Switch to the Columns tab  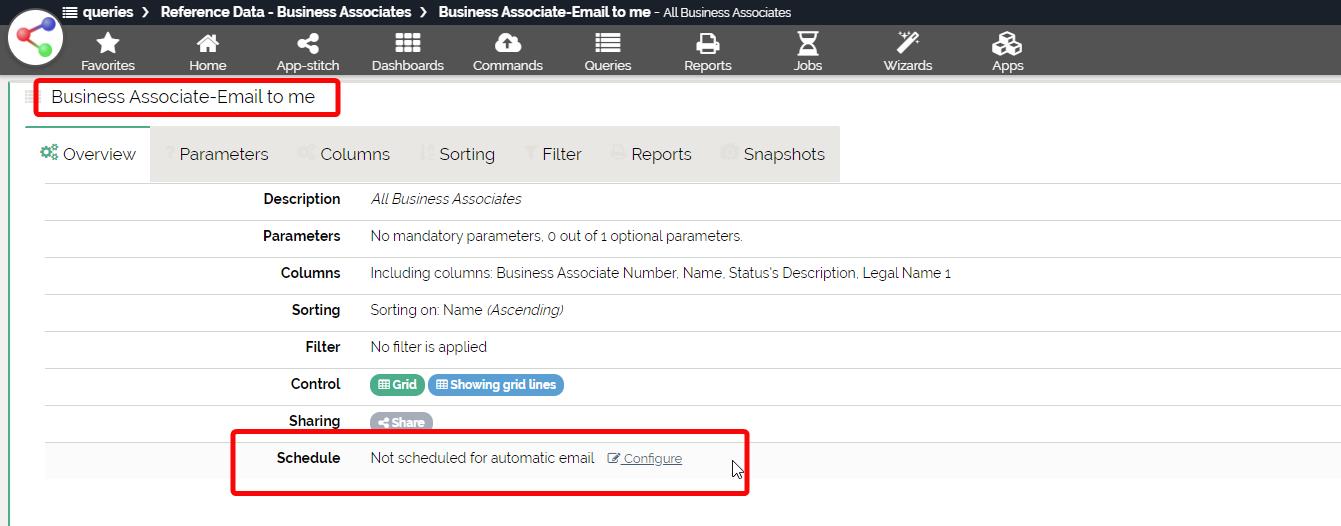point(354,154)
